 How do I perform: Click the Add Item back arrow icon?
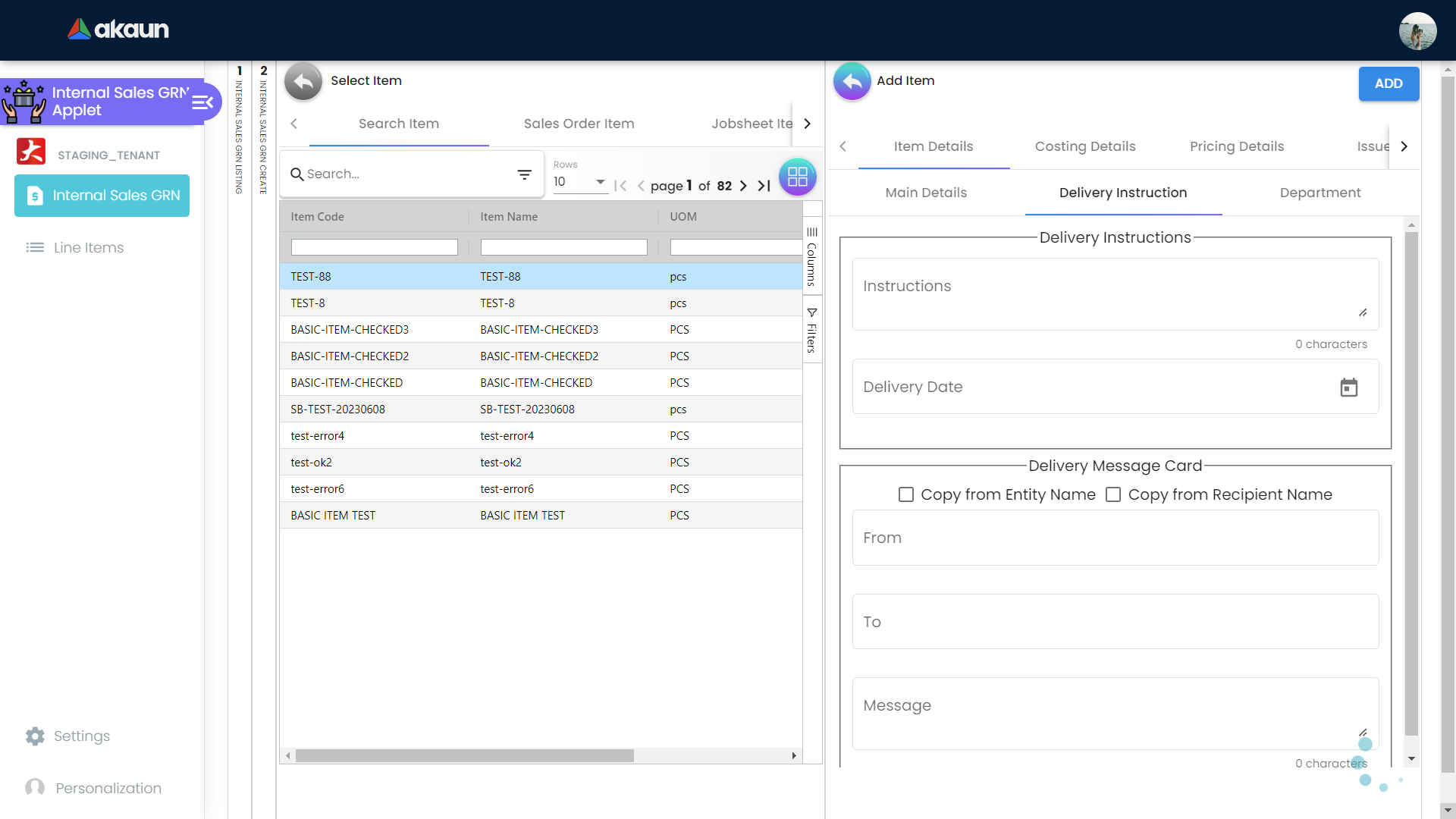point(852,81)
